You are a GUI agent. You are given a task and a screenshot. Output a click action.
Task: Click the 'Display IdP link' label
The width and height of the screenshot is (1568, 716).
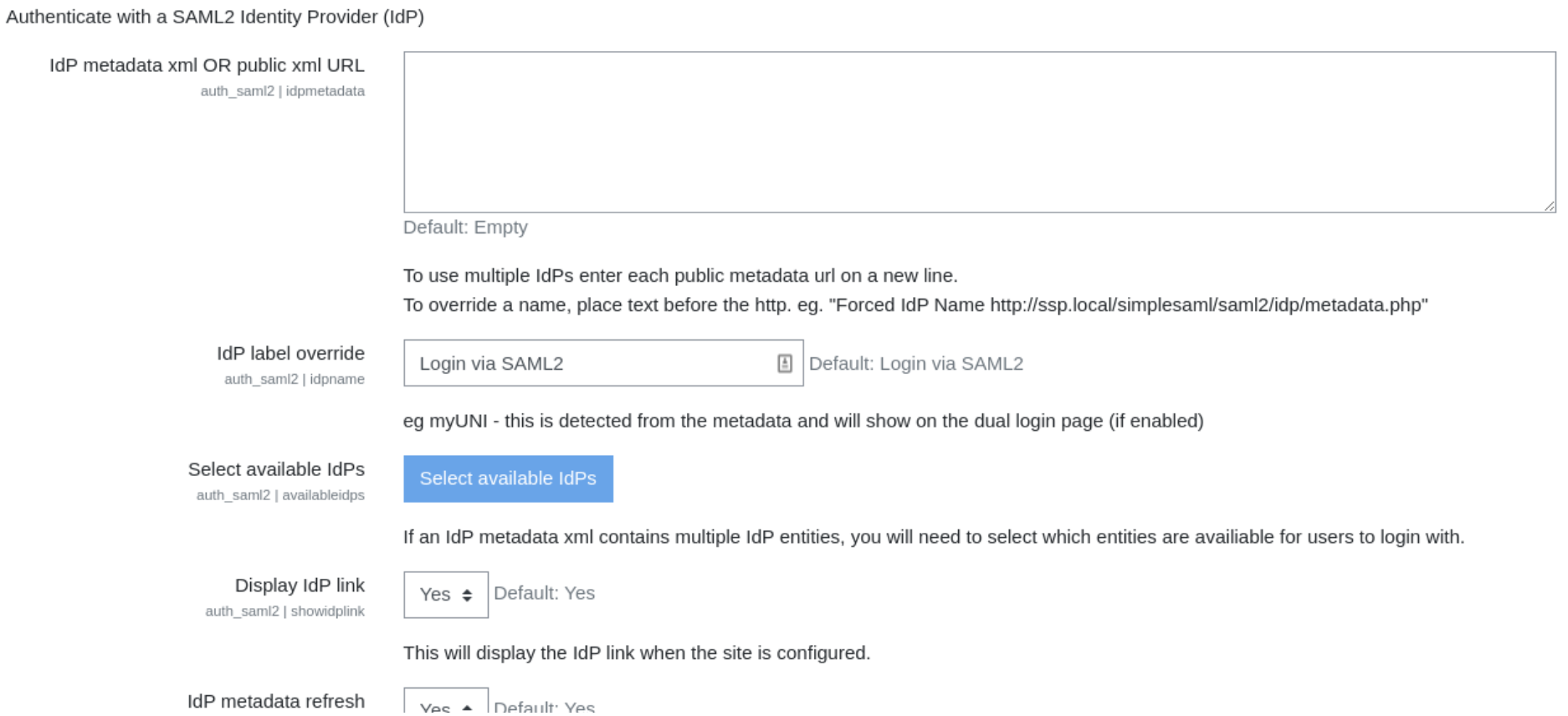click(300, 586)
